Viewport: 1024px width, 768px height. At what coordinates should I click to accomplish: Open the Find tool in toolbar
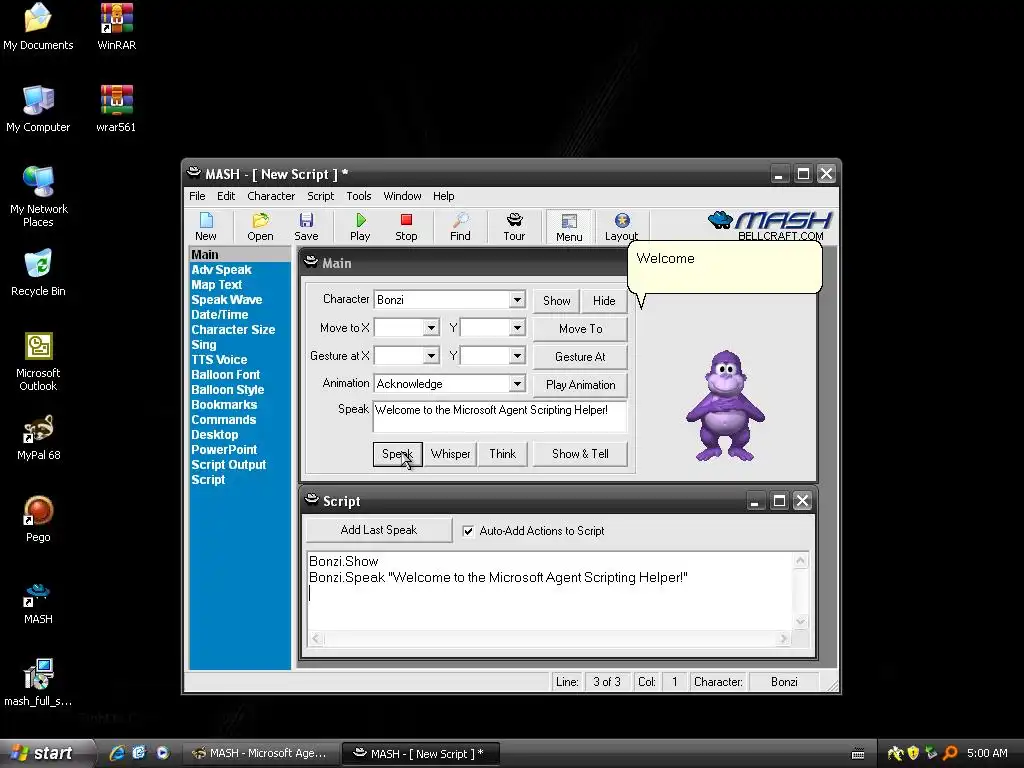[460, 227]
